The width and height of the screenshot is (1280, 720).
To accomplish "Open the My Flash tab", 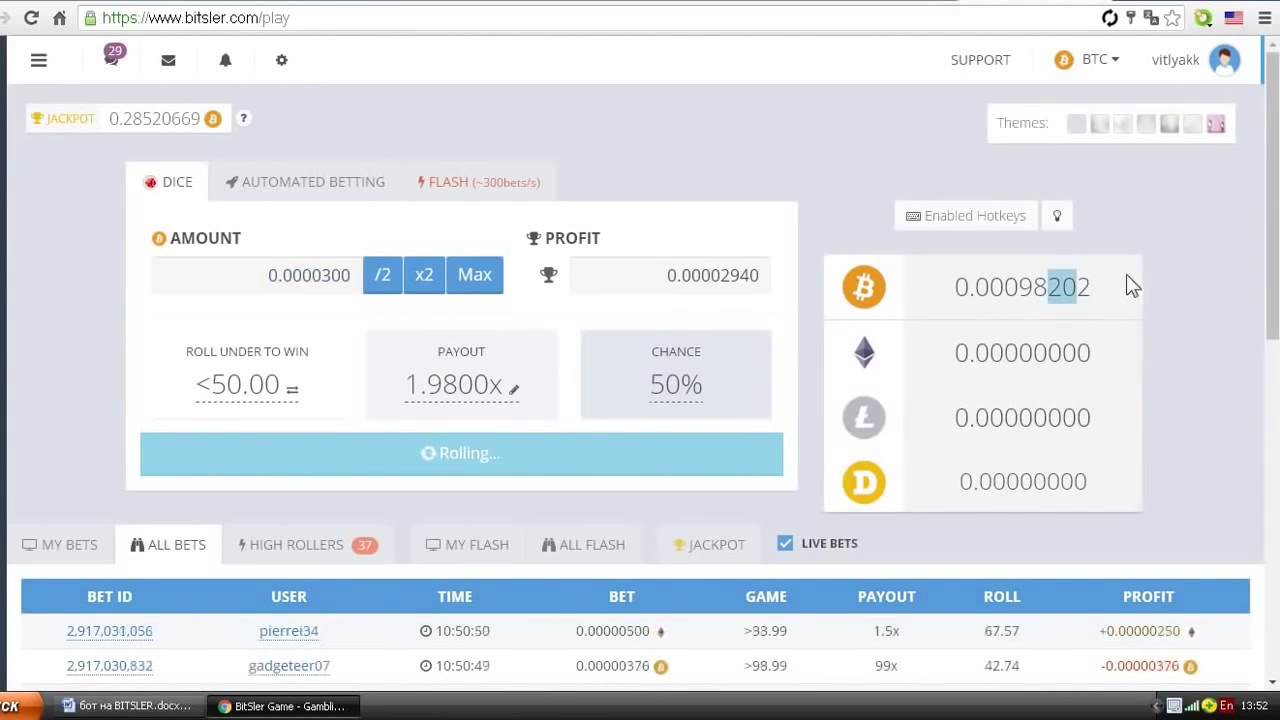I will (467, 544).
